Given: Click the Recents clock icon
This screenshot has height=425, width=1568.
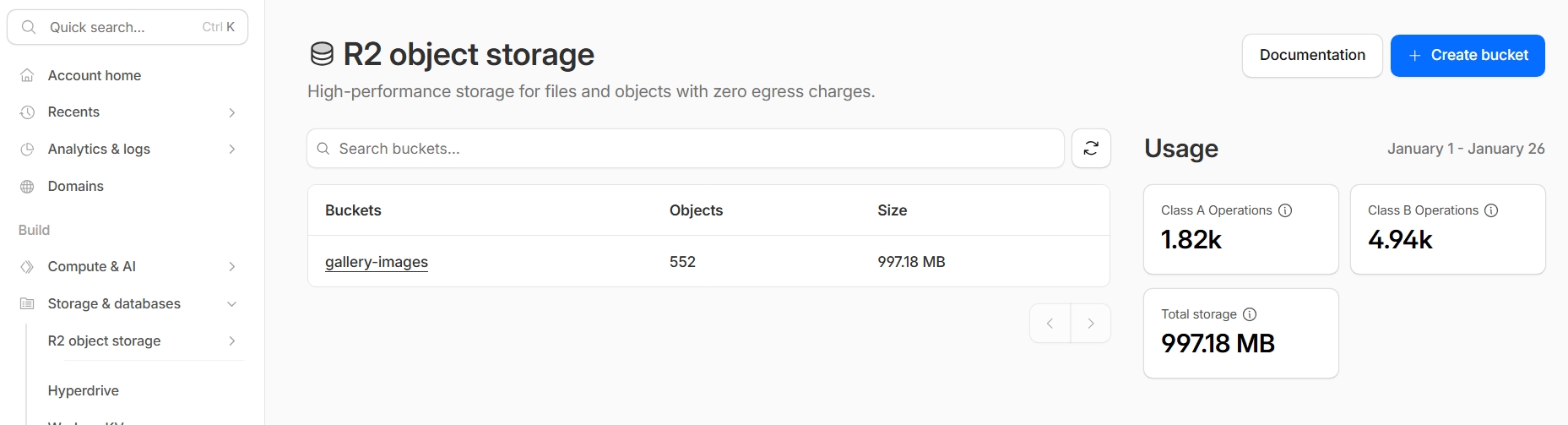Looking at the screenshot, I should (x=27, y=112).
